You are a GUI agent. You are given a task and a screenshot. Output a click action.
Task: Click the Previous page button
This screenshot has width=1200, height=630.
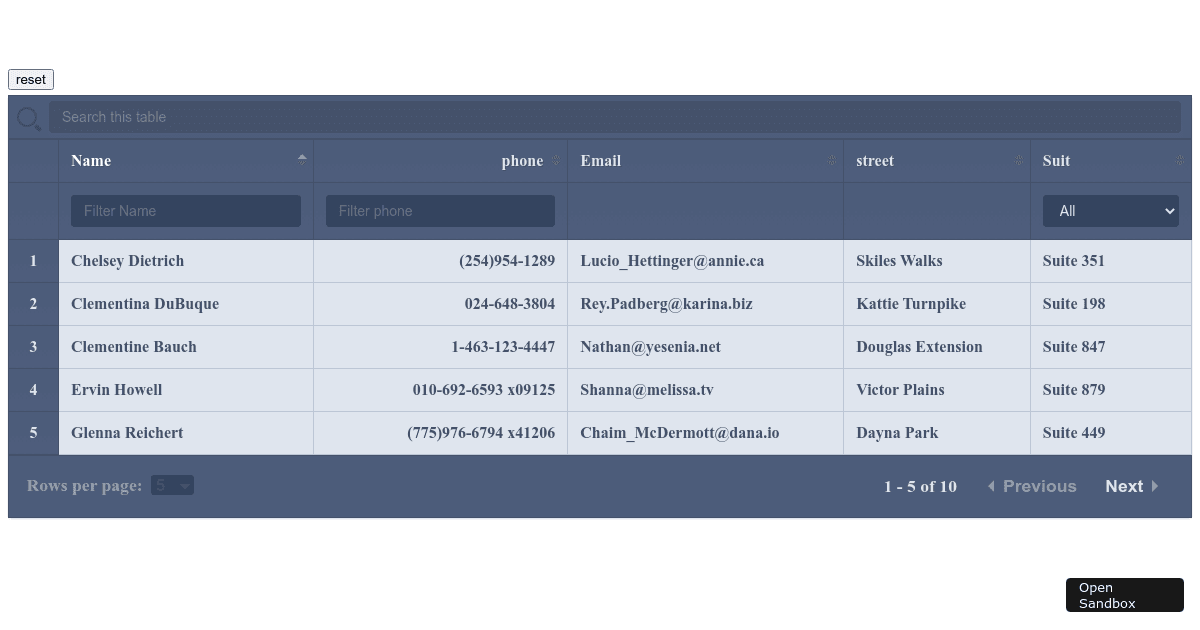pyautogui.click(x=1031, y=486)
